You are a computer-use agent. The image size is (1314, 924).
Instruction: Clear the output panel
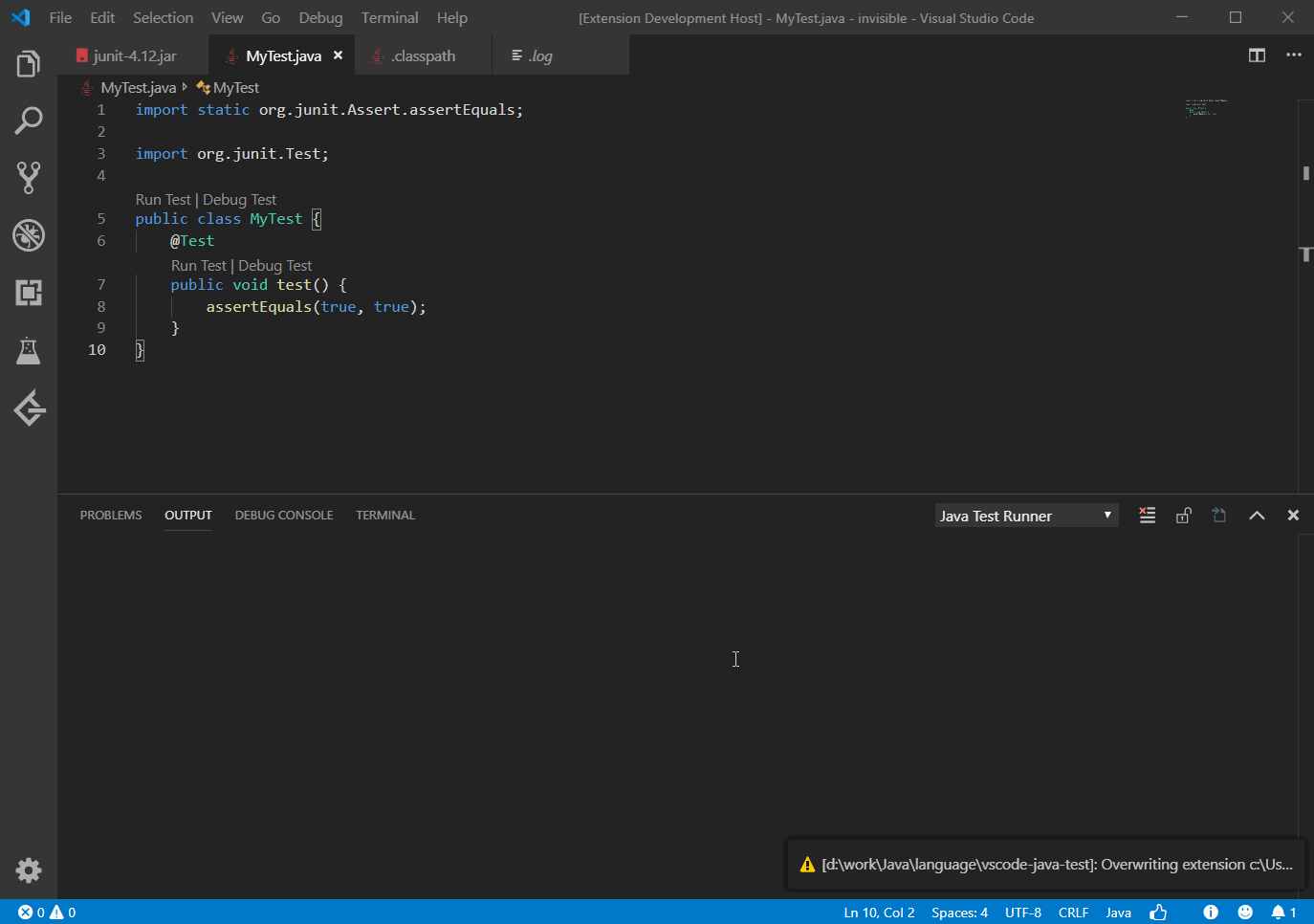pos(1148,516)
